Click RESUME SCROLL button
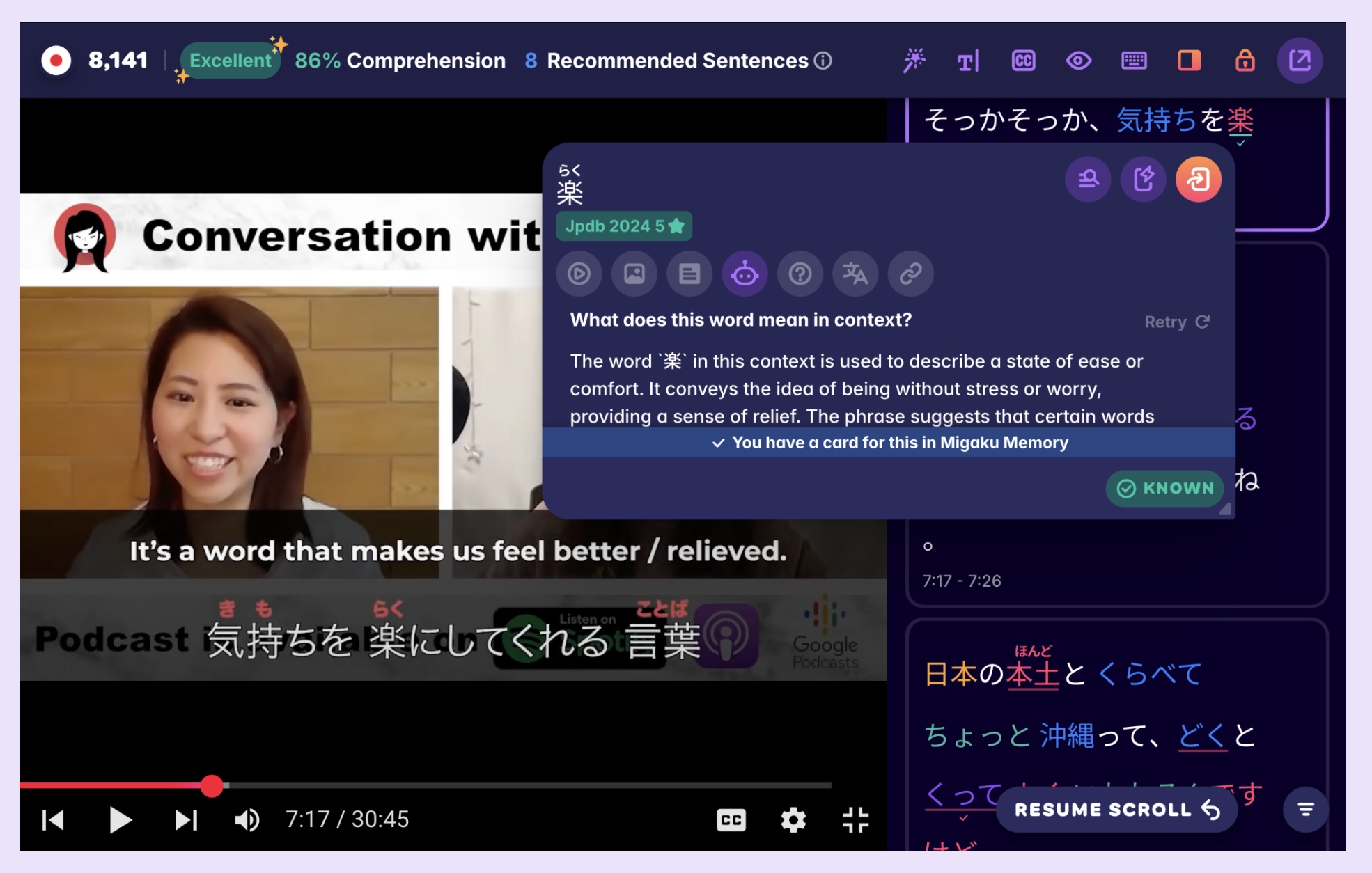 [1116, 810]
